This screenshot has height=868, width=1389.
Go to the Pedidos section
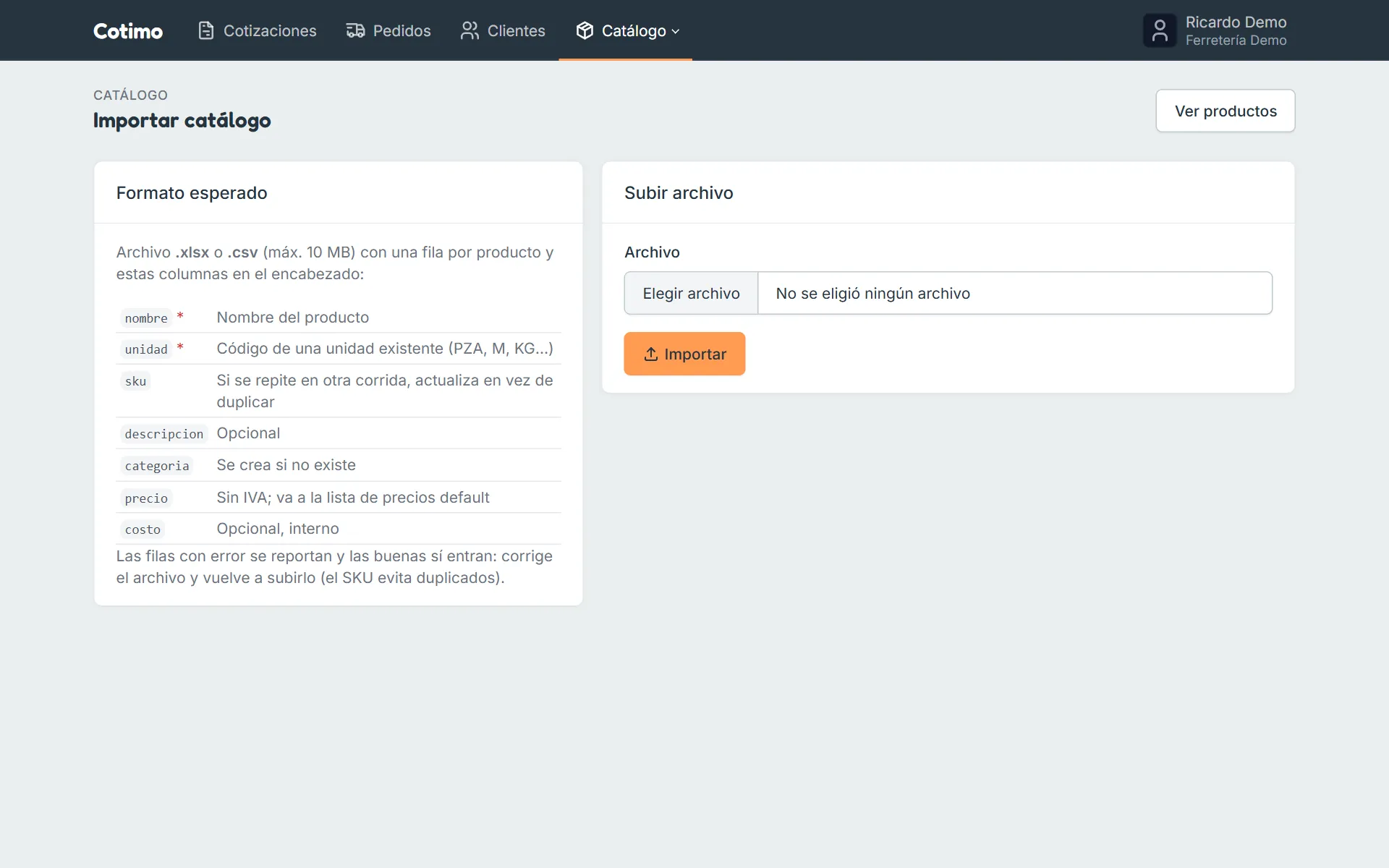click(388, 30)
